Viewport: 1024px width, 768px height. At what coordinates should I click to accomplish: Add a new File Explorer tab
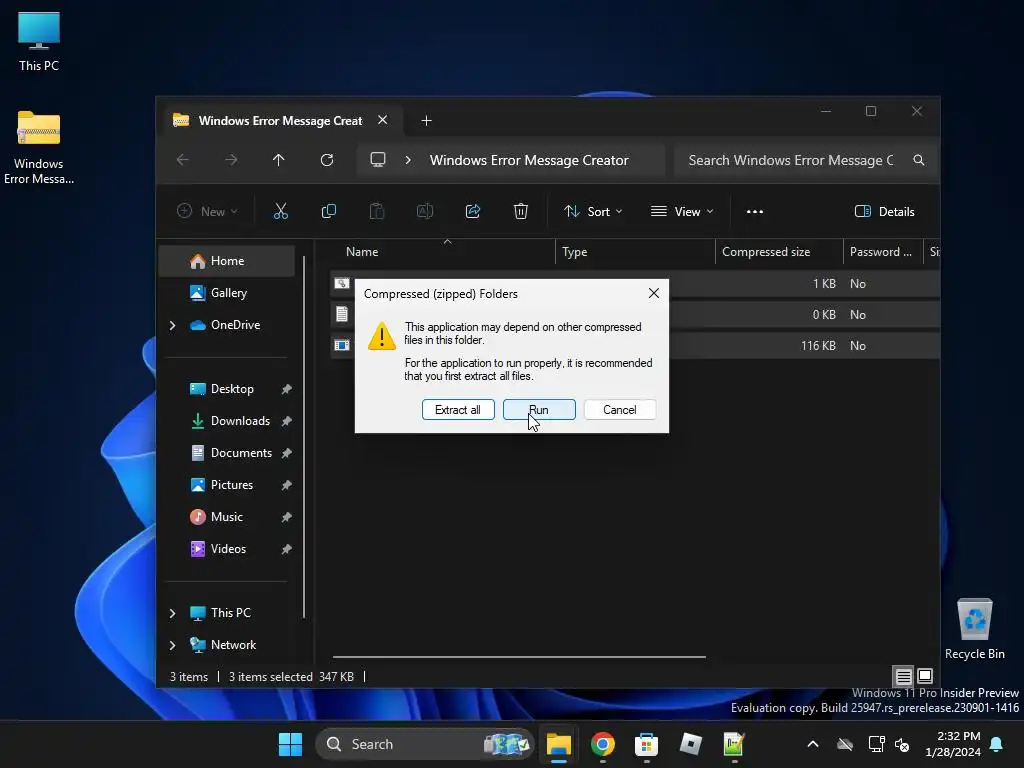pyautogui.click(x=426, y=120)
